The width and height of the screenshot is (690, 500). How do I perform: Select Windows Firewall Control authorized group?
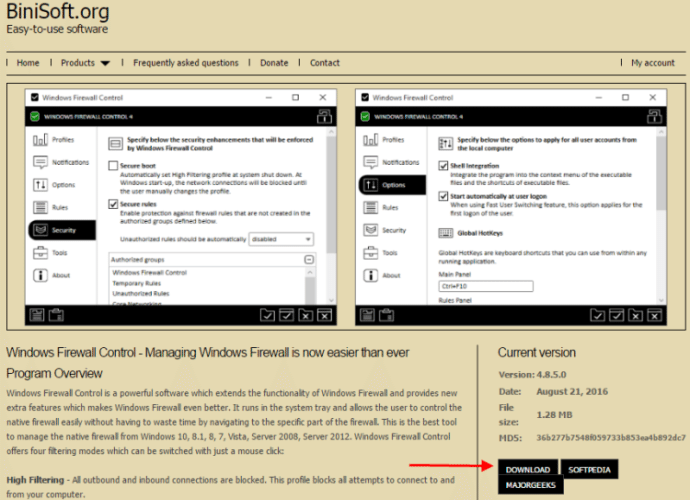(x=150, y=273)
